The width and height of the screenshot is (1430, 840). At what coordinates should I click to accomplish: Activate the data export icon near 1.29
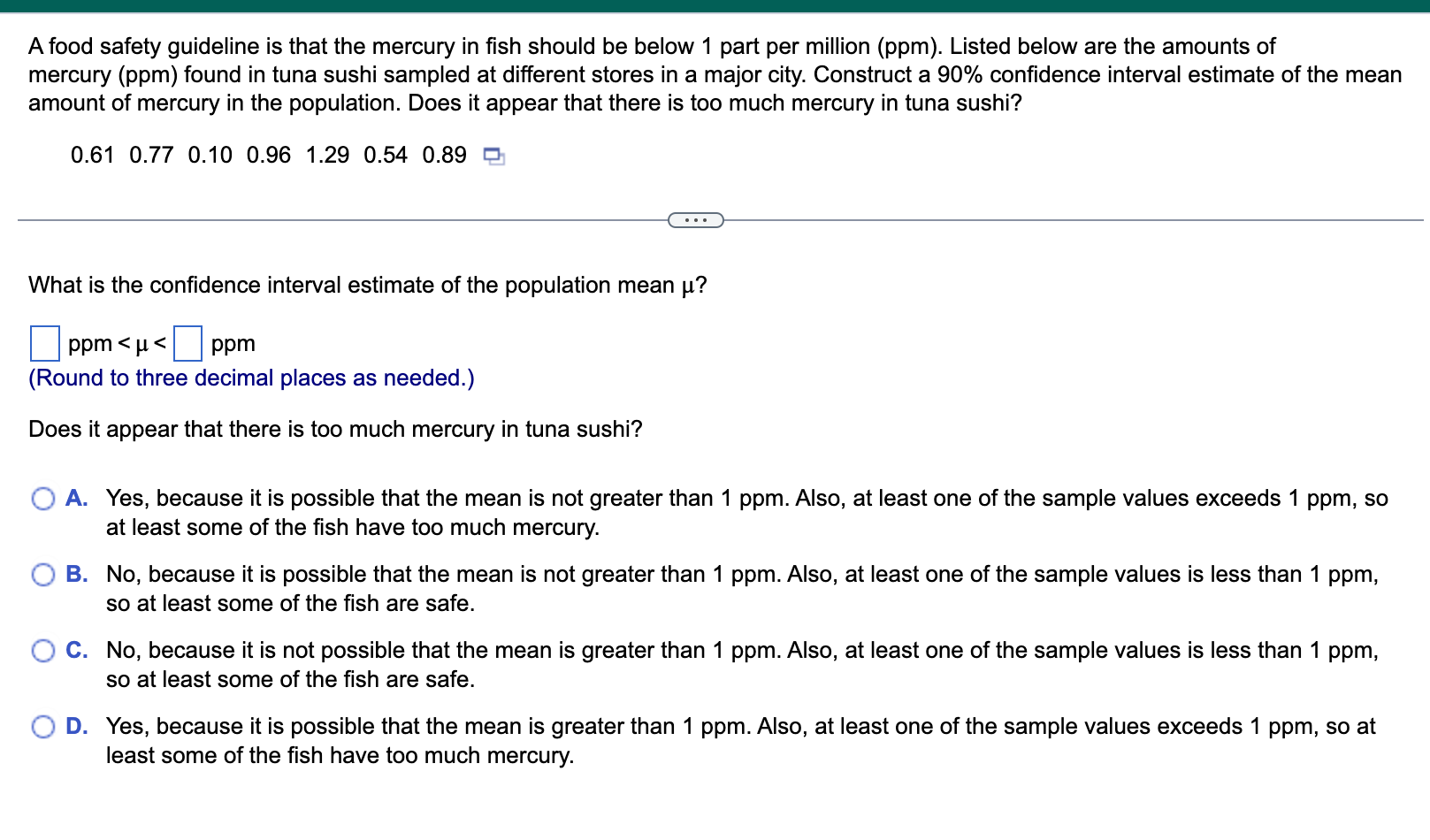coord(493,157)
